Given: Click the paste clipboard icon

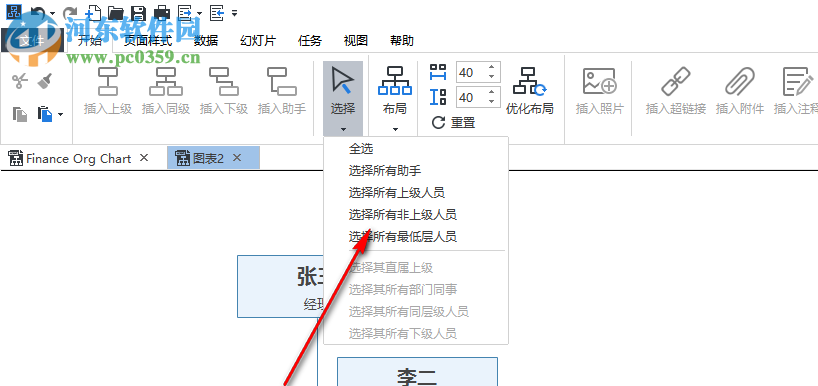Looking at the screenshot, I should 45,114.
